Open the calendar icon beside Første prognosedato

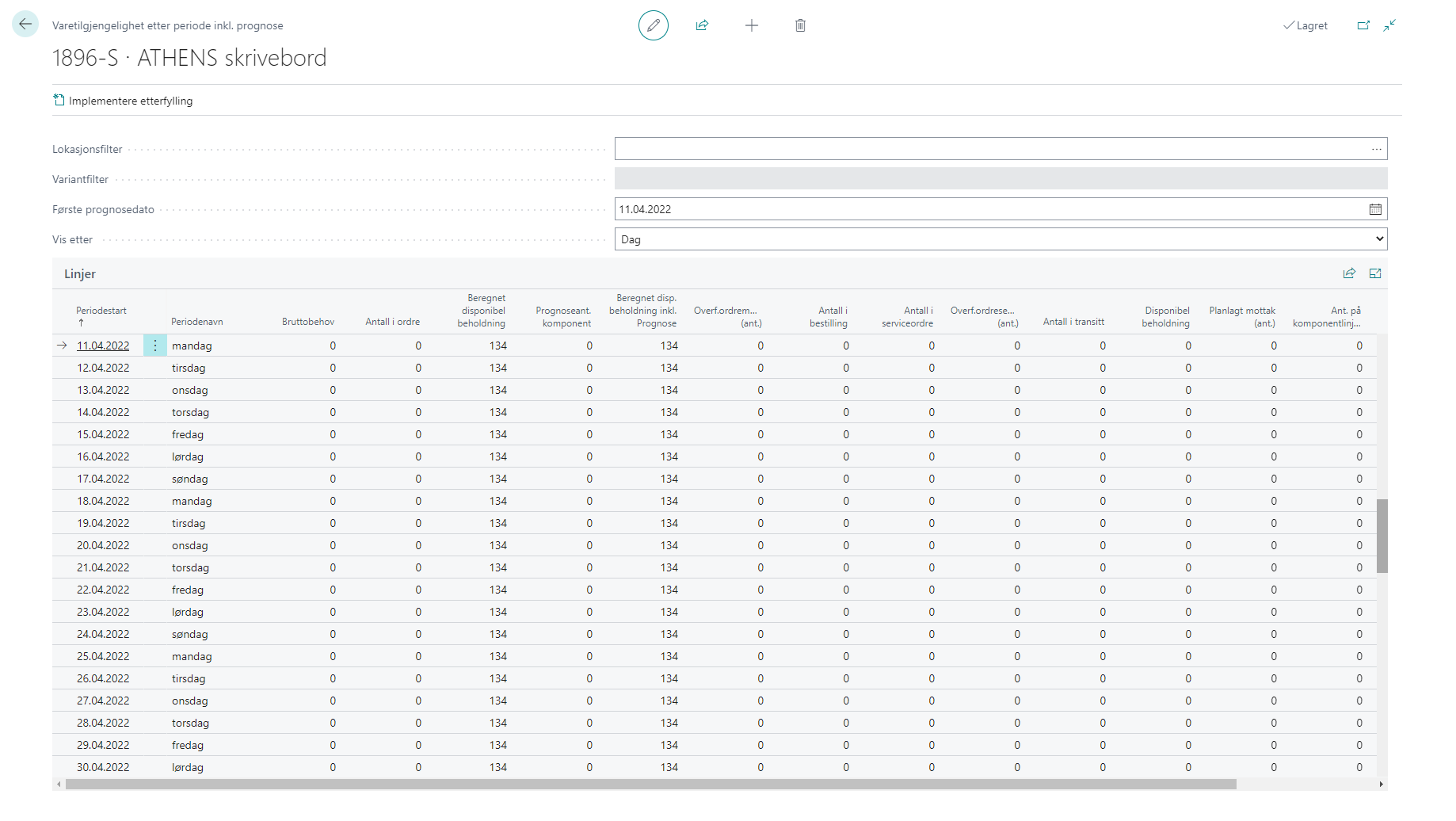click(1376, 208)
